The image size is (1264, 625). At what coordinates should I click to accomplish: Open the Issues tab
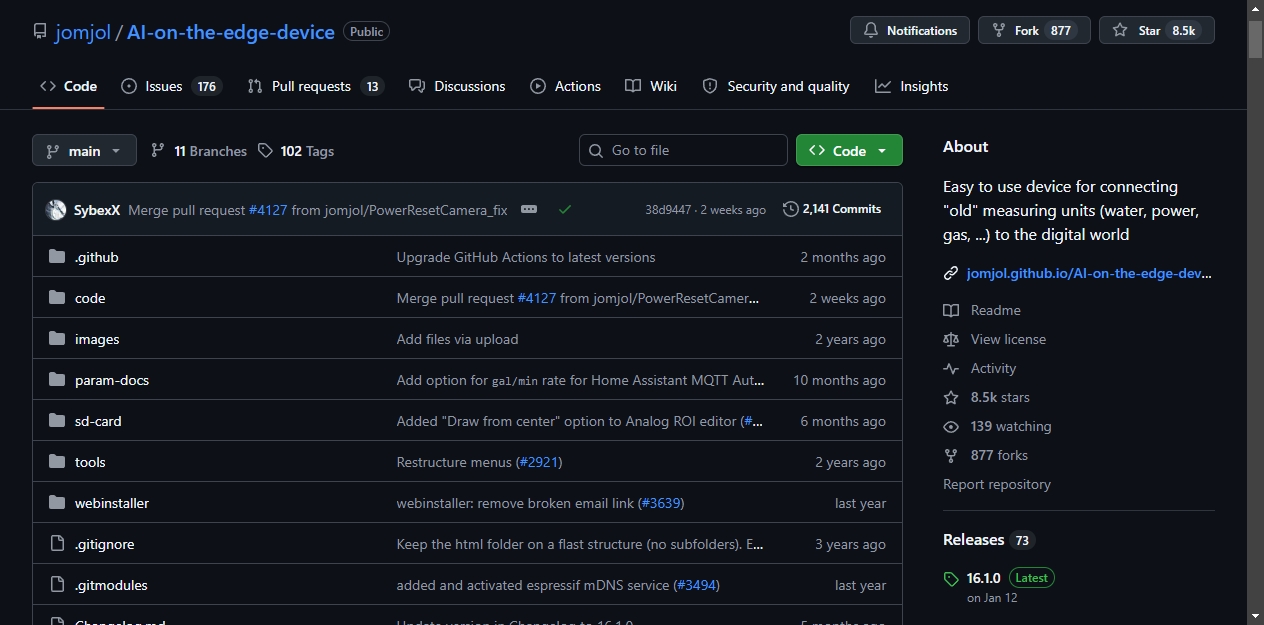[170, 86]
